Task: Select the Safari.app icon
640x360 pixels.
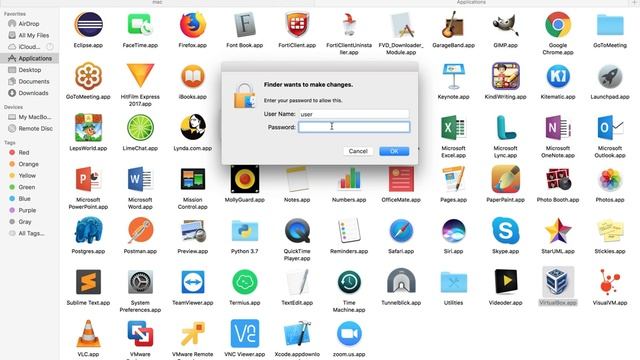Action: pyautogui.click(x=401, y=231)
